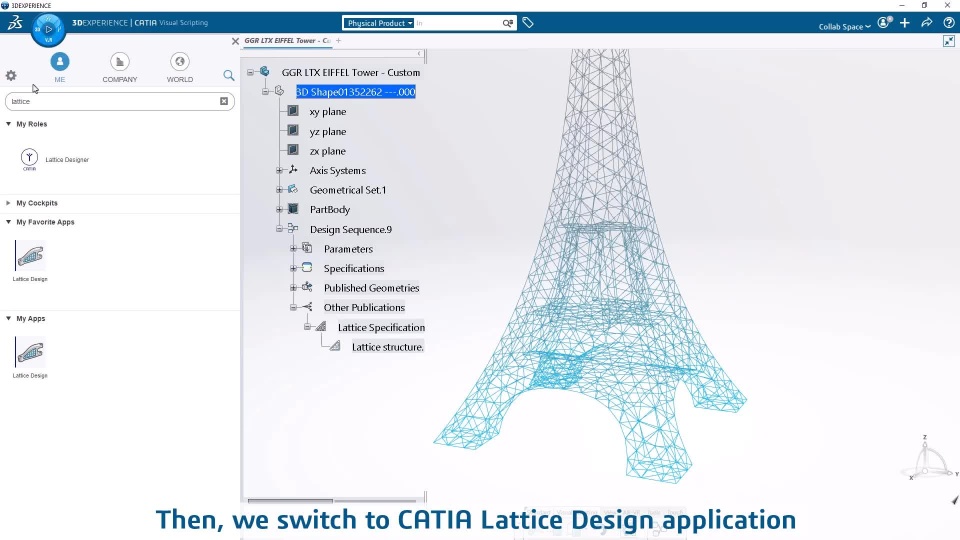This screenshot has width=960, height=540.
Task: Click the Other Publications icon
Action: (x=307, y=307)
